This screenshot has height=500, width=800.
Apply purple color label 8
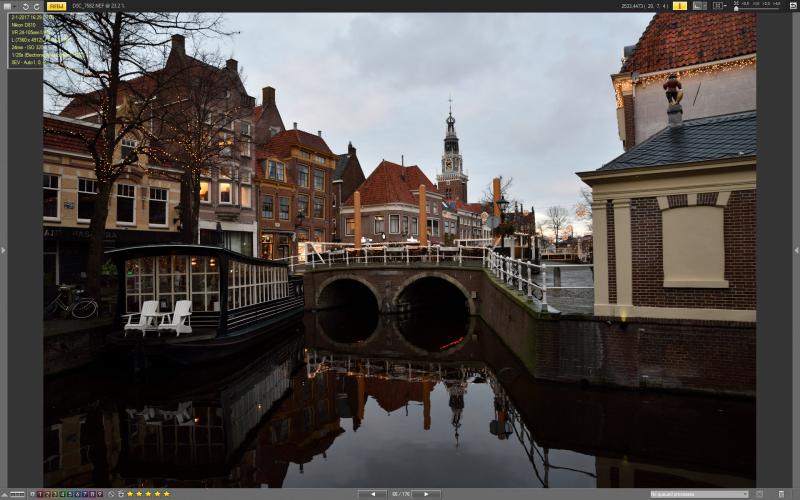click(92, 494)
